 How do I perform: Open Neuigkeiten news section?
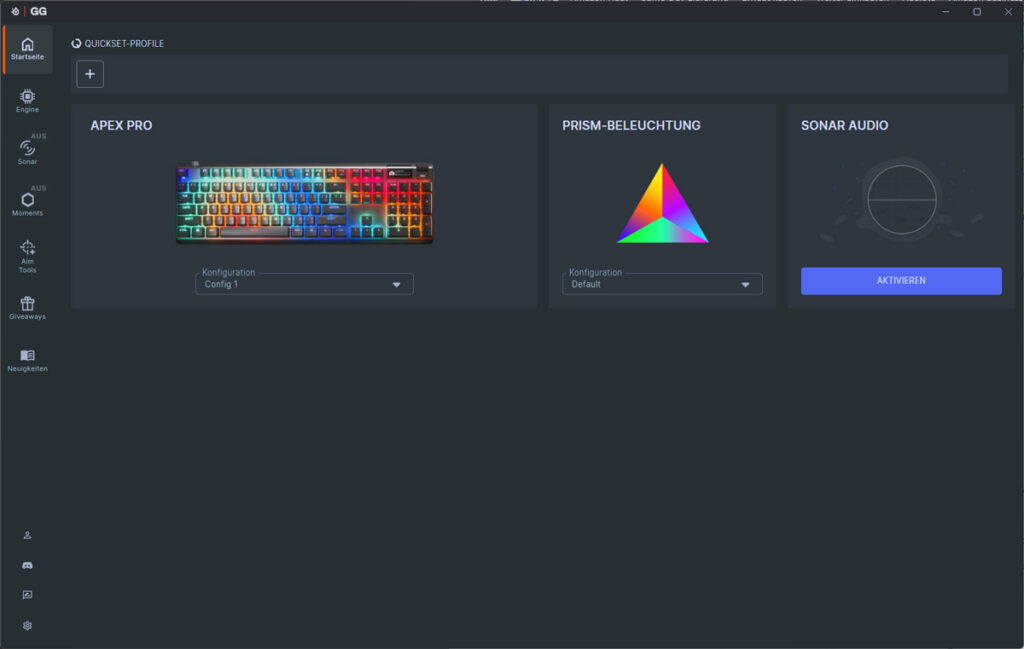pos(27,360)
